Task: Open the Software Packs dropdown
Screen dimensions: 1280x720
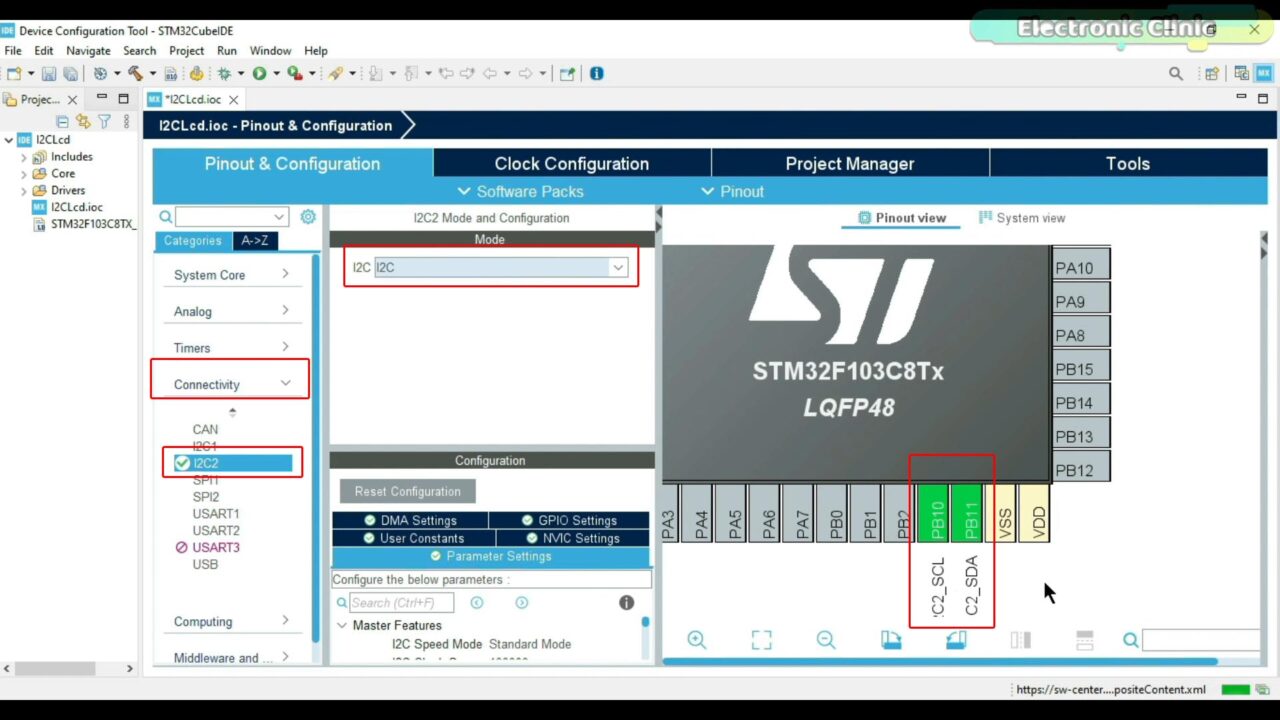Action: pyautogui.click(x=520, y=191)
